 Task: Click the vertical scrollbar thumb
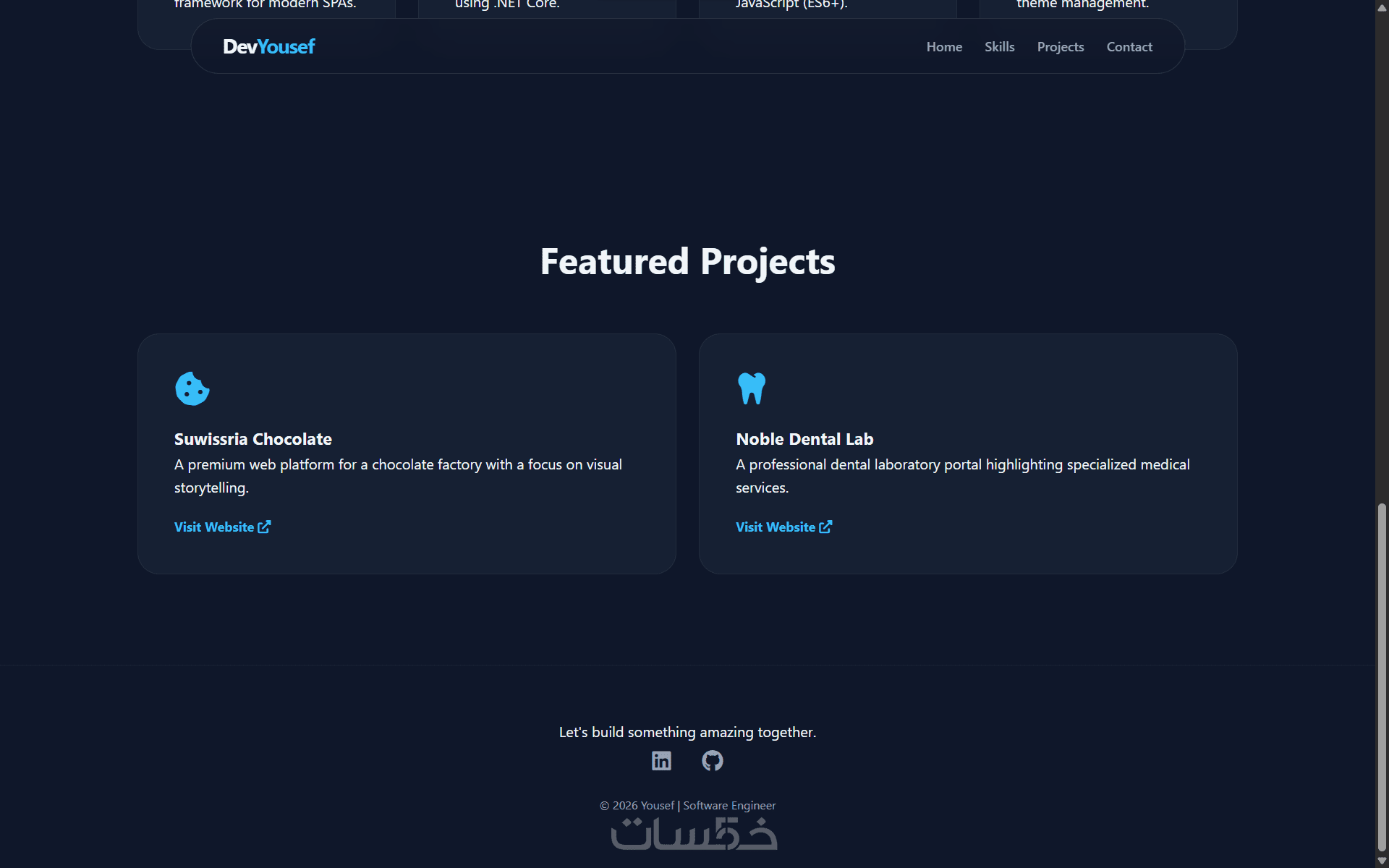[x=1382, y=676]
